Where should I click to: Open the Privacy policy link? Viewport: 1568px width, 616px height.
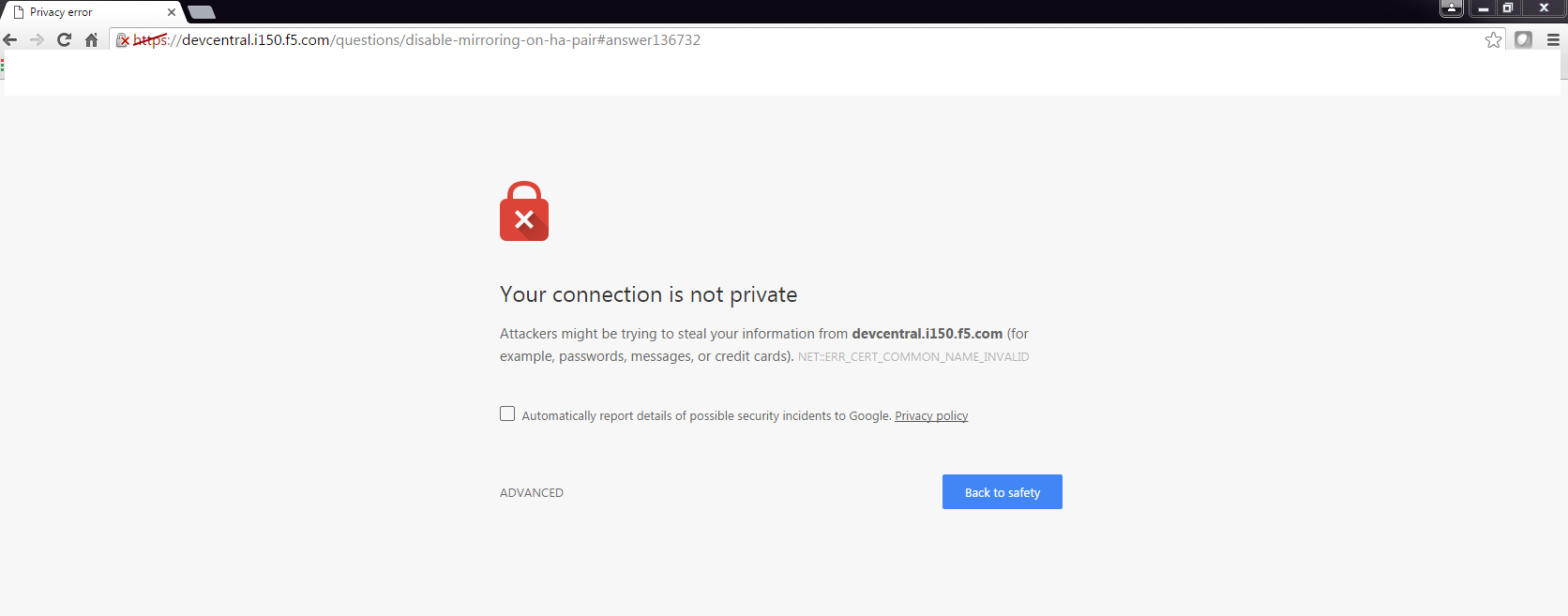(931, 416)
